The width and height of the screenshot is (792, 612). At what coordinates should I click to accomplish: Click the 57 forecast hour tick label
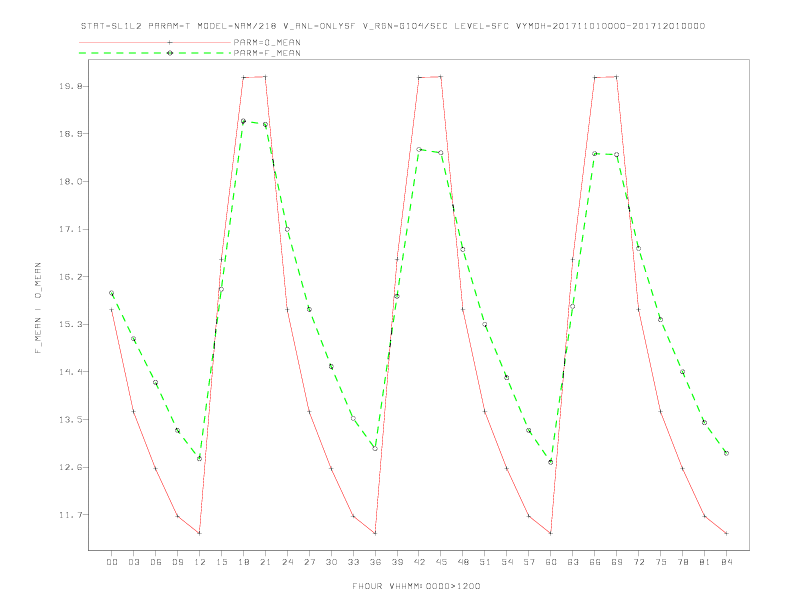529,562
